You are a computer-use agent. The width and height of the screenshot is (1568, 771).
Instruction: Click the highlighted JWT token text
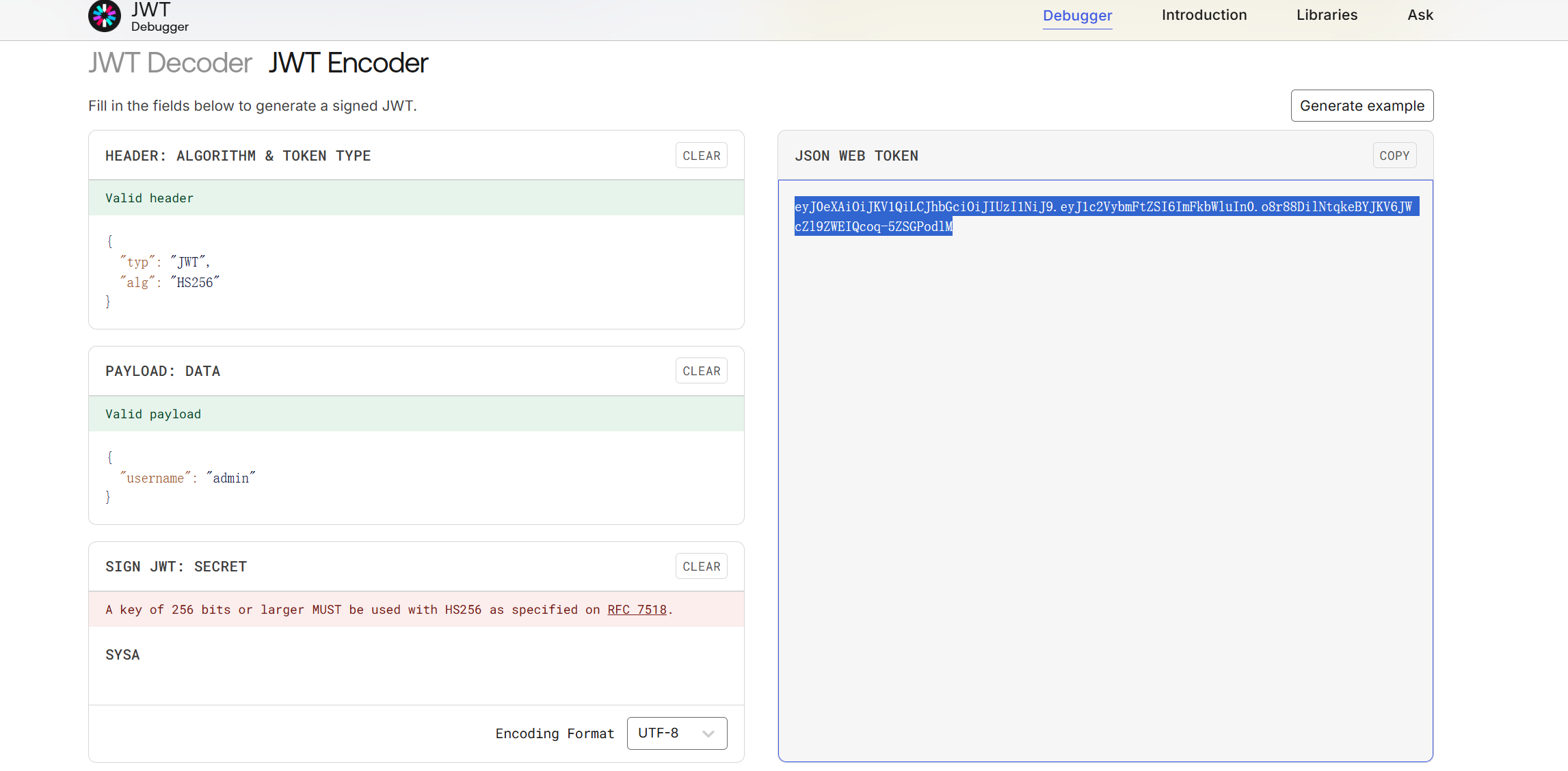[x=1102, y=207]
